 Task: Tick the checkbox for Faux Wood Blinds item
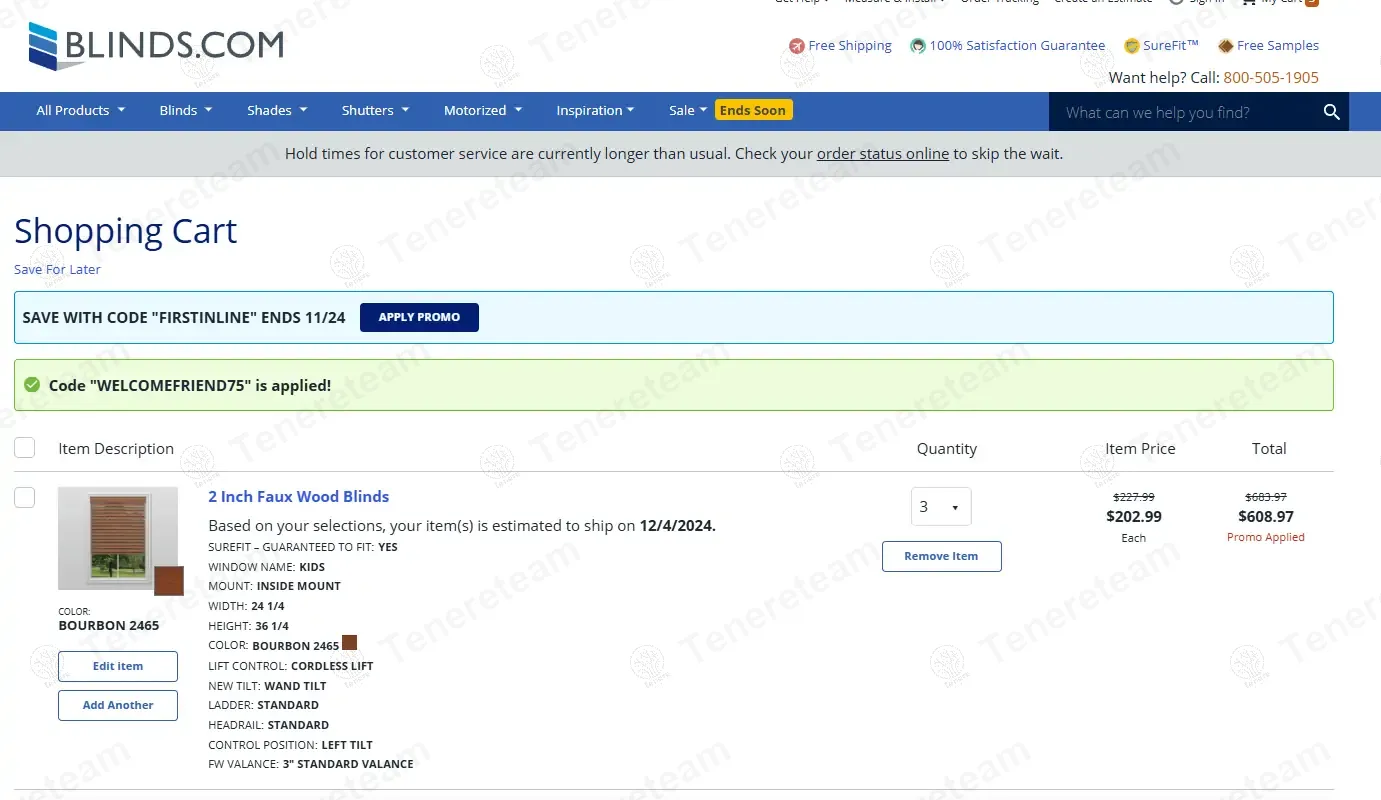tap(25, 497)
